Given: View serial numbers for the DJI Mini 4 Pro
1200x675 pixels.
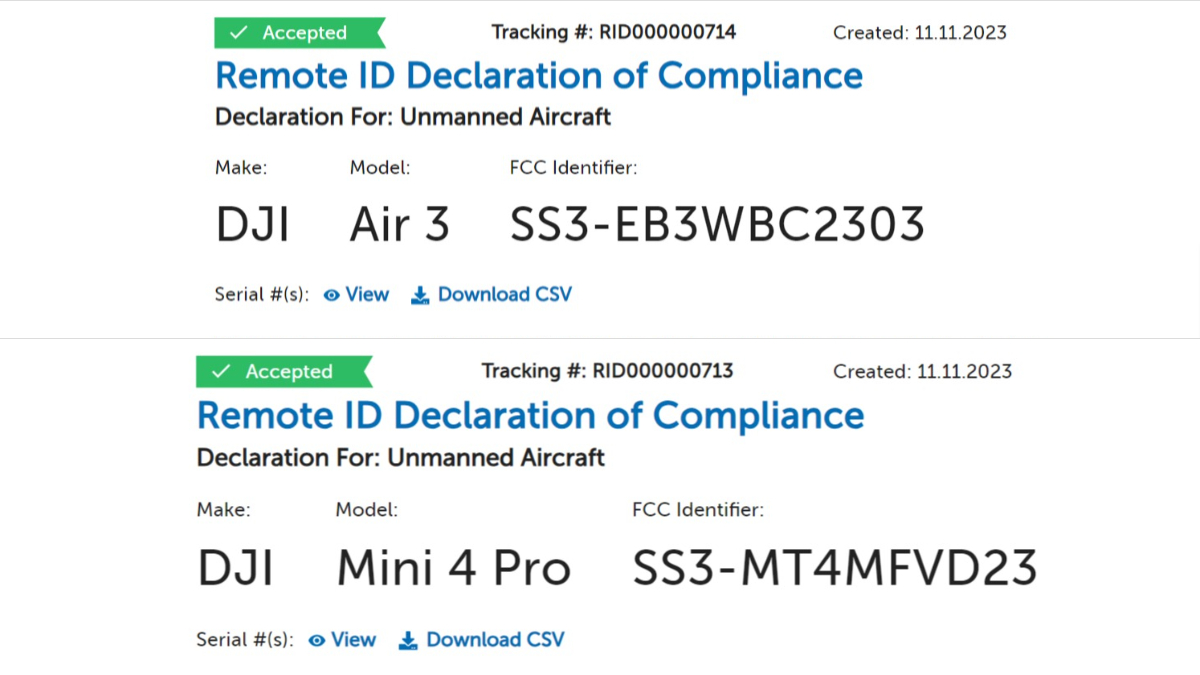Looking at the screenshot, I should 353,640.
